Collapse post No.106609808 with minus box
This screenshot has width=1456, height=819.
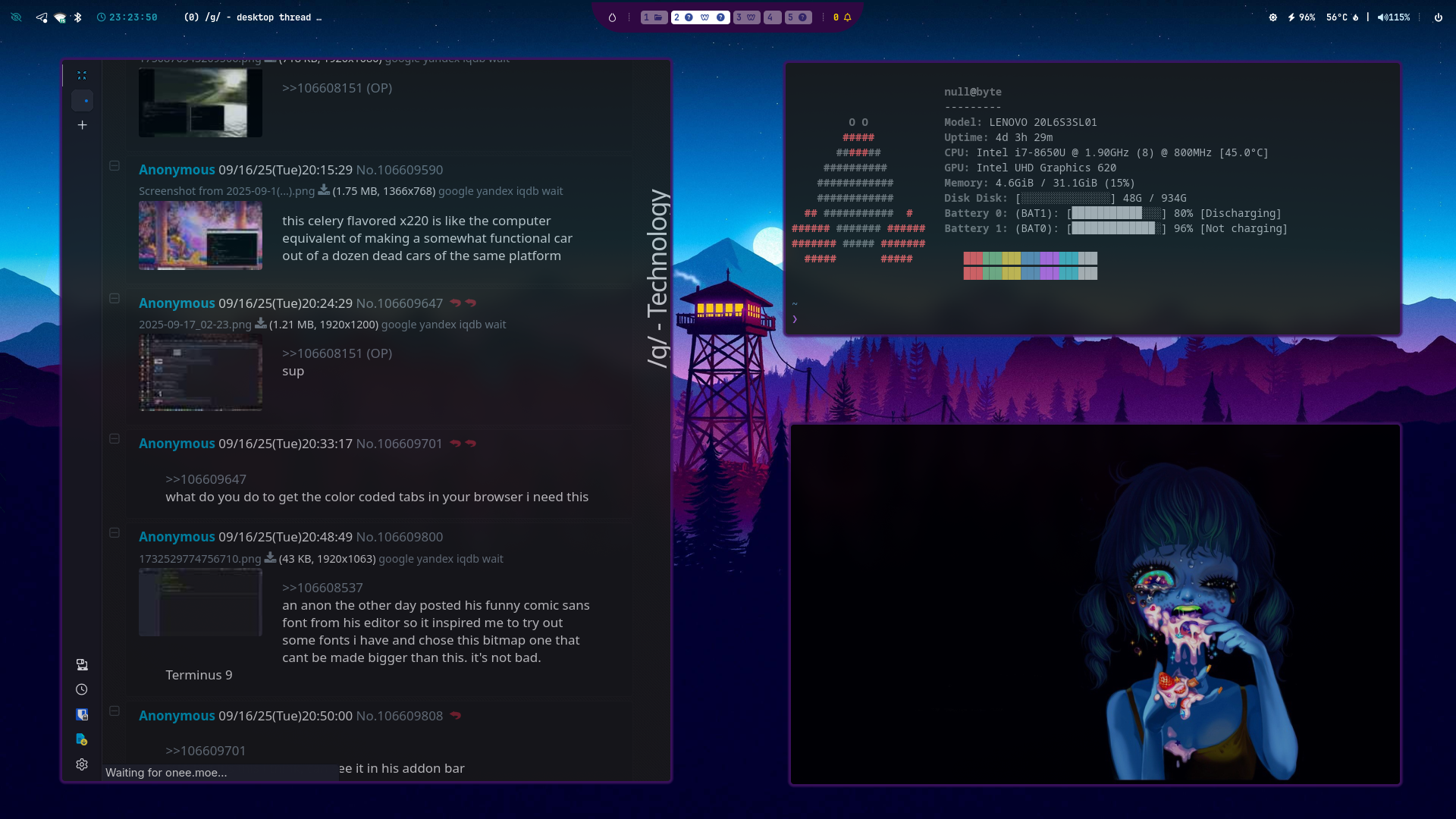pos(115,711)
